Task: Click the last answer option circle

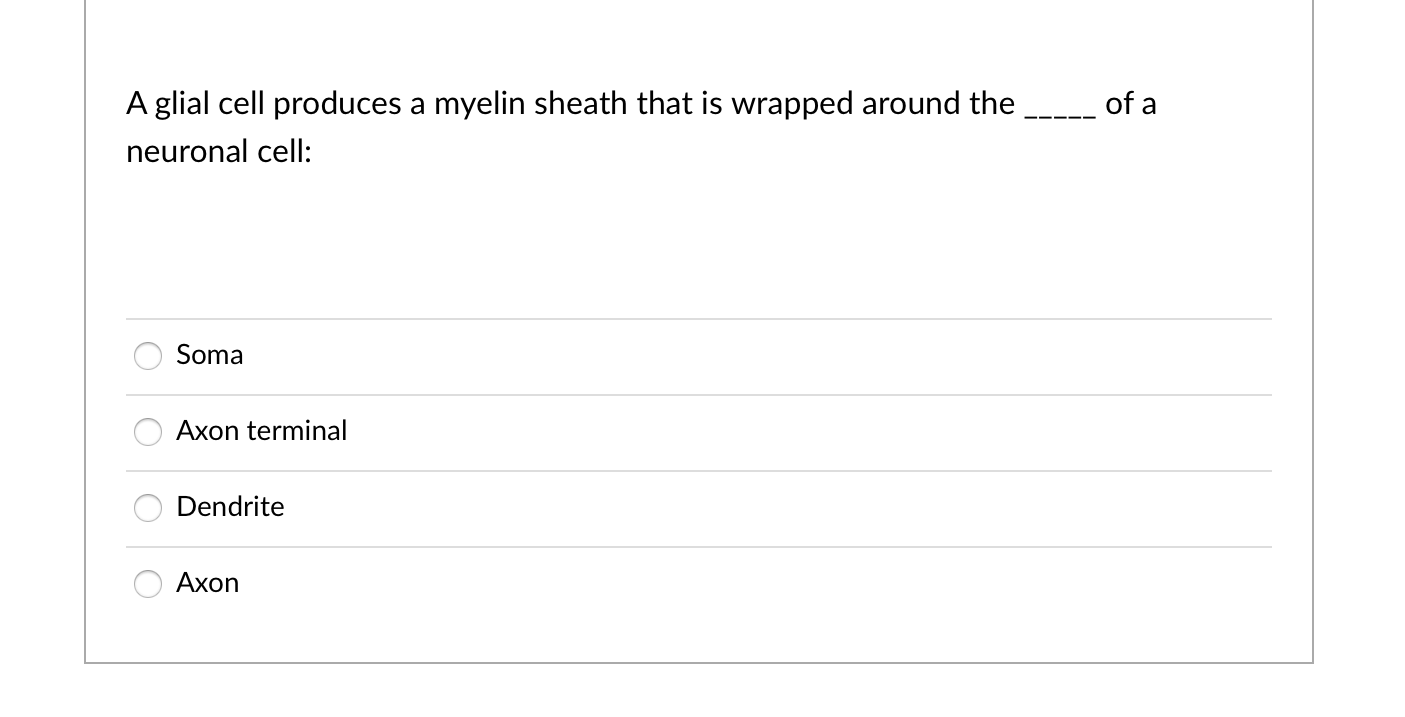Action: [147, 584]
